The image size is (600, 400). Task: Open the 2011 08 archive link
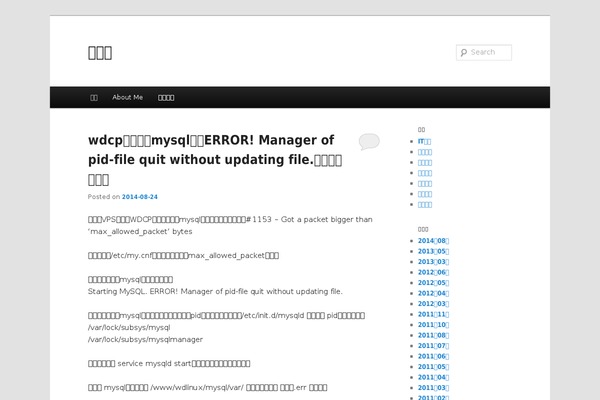tap(433, 335)
